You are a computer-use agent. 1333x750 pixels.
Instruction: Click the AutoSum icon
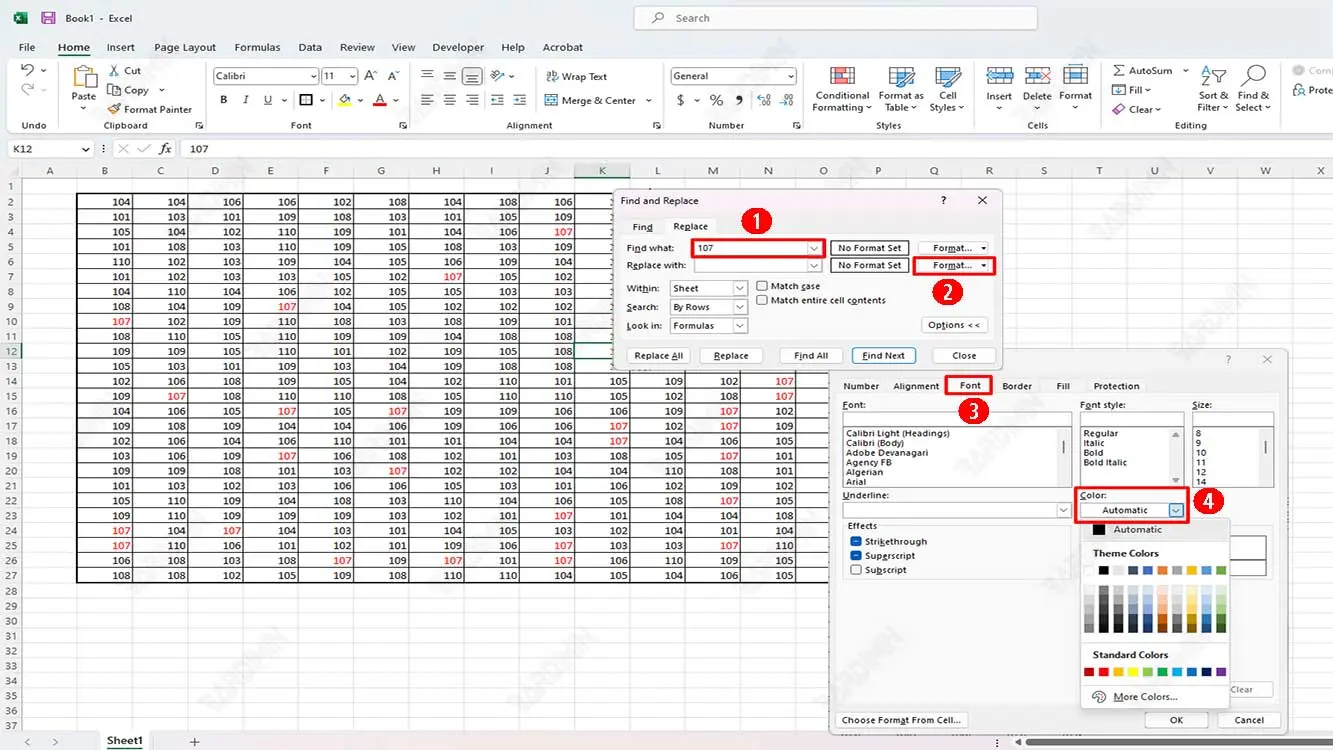(x=1119, y=71)
